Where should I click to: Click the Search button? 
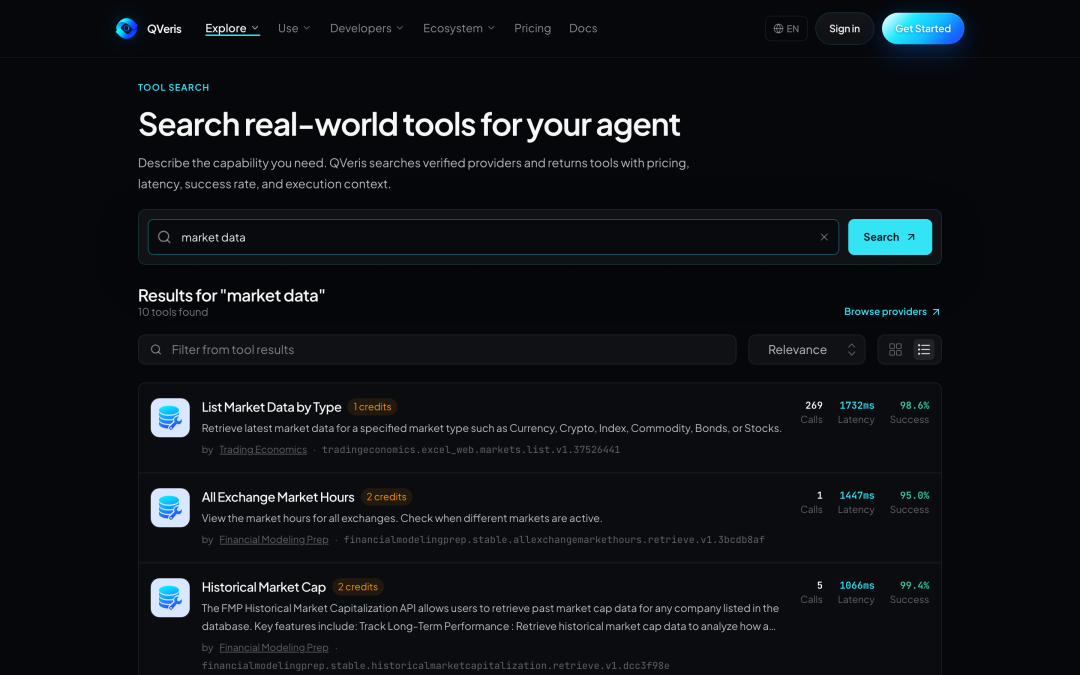click(890, 237)
